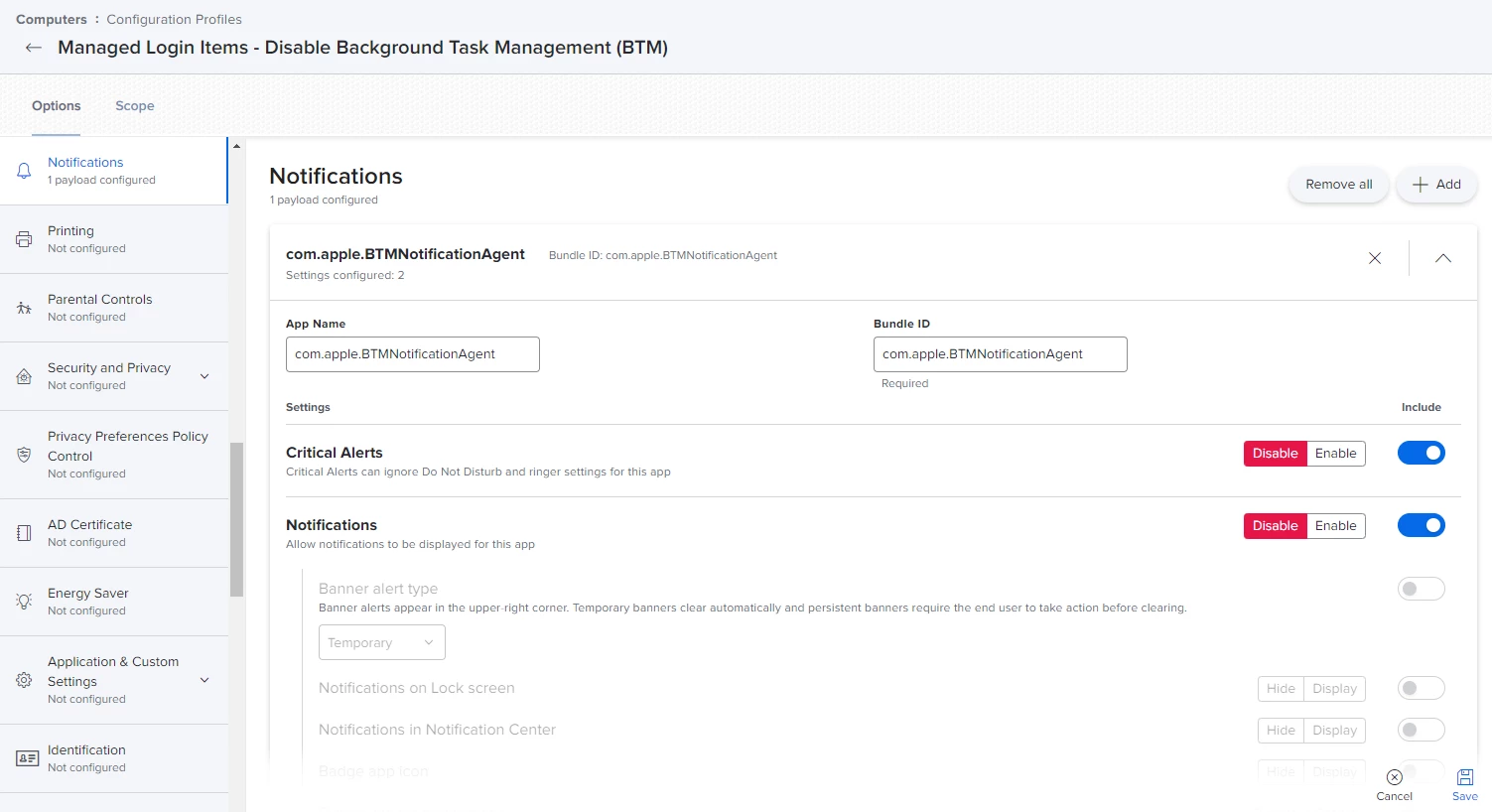Collapse the BTMNotificationAgent payload panel
1492x812 pixels.
[x=1443, y=258]
